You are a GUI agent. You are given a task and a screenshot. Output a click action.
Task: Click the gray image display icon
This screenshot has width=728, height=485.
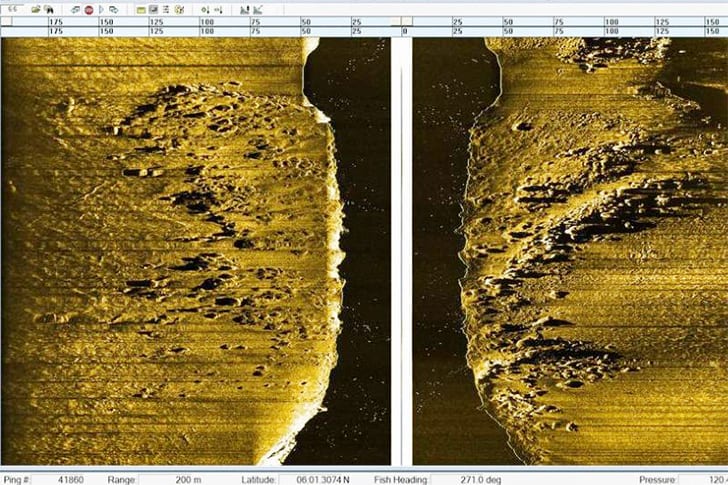point(153,9)
